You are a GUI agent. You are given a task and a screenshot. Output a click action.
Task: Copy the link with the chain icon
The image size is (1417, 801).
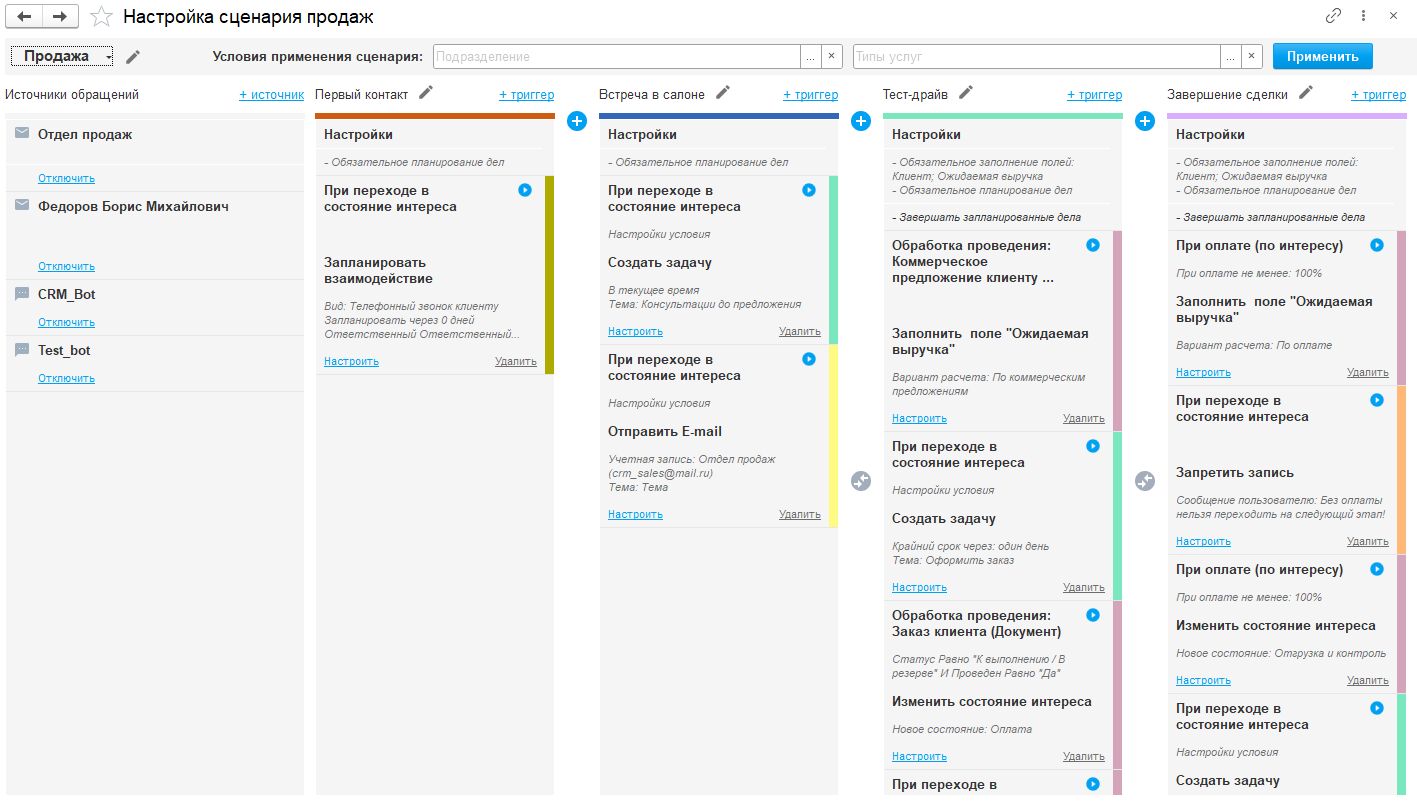1333,16
